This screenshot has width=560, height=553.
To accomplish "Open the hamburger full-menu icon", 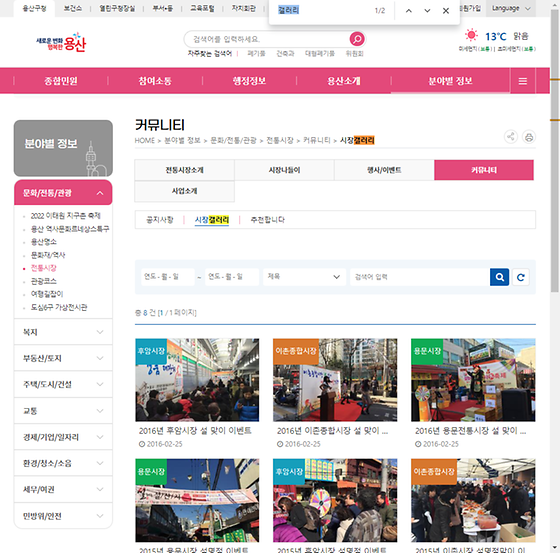I will (522, 81).
